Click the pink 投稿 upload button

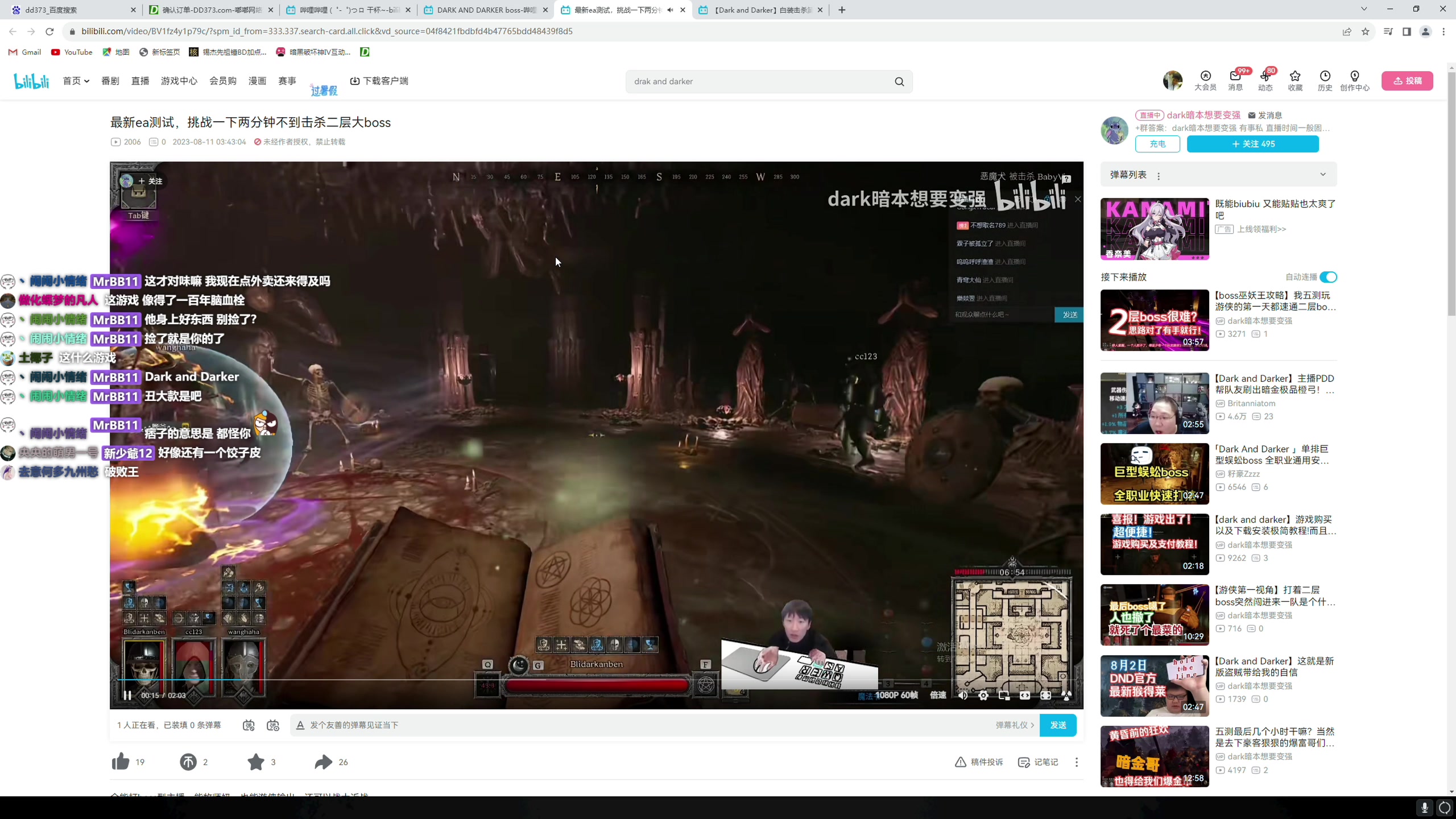coord(1407,81)
